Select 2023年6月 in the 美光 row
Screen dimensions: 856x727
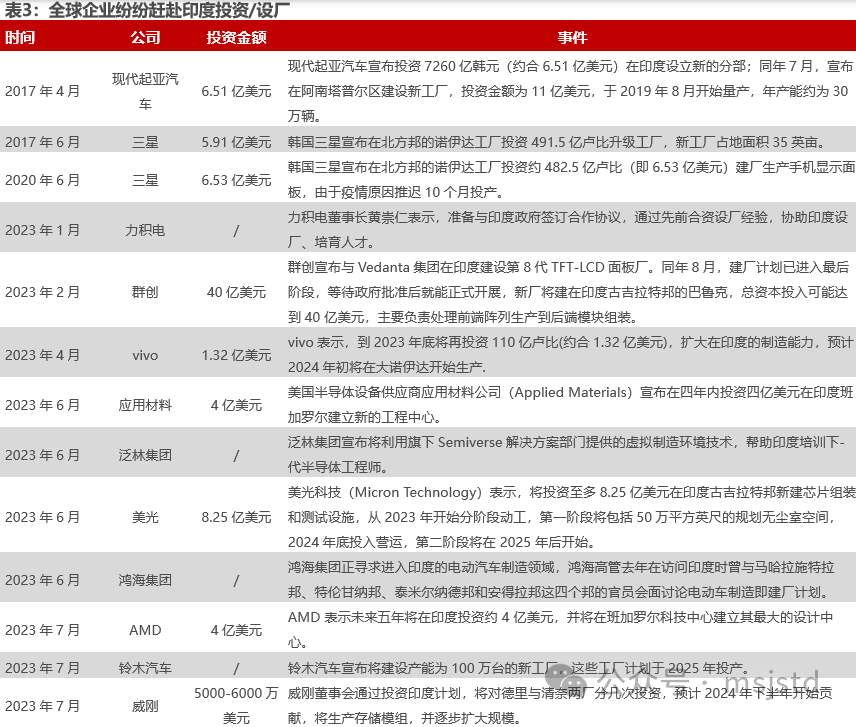click(x=43, y=517)
